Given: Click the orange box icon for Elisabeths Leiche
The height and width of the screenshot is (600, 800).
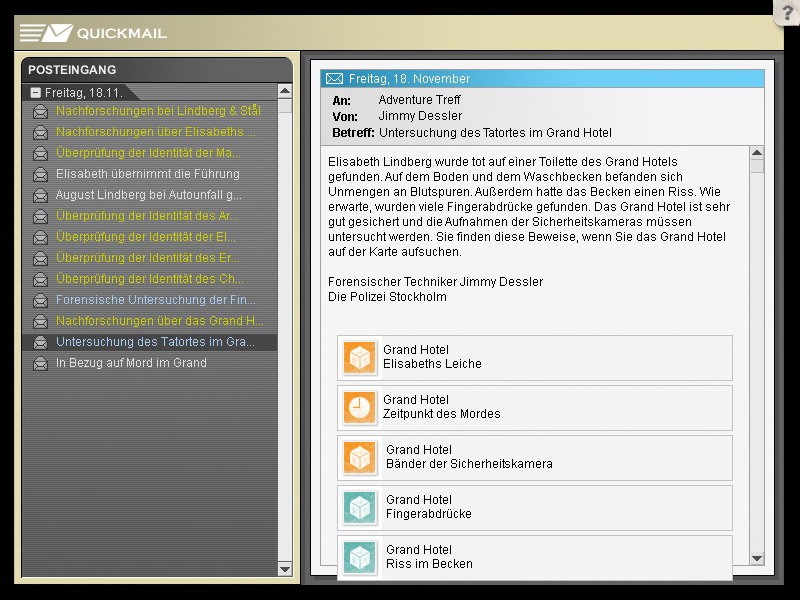Looking at the screenshot, I should 359,358.
